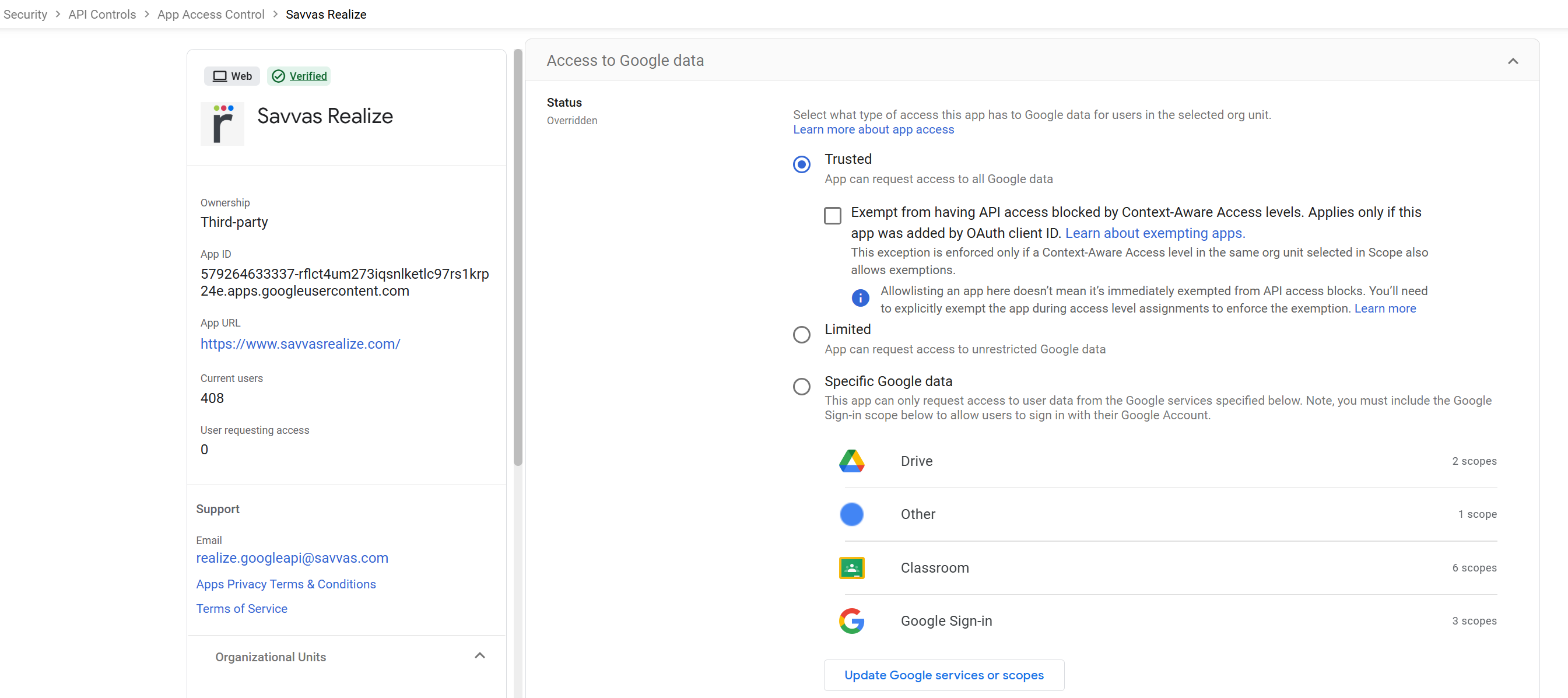Viewport: 1568px width, 698px height.
Task: Click the Google Sign-in G icon
Action: (851, 620)
